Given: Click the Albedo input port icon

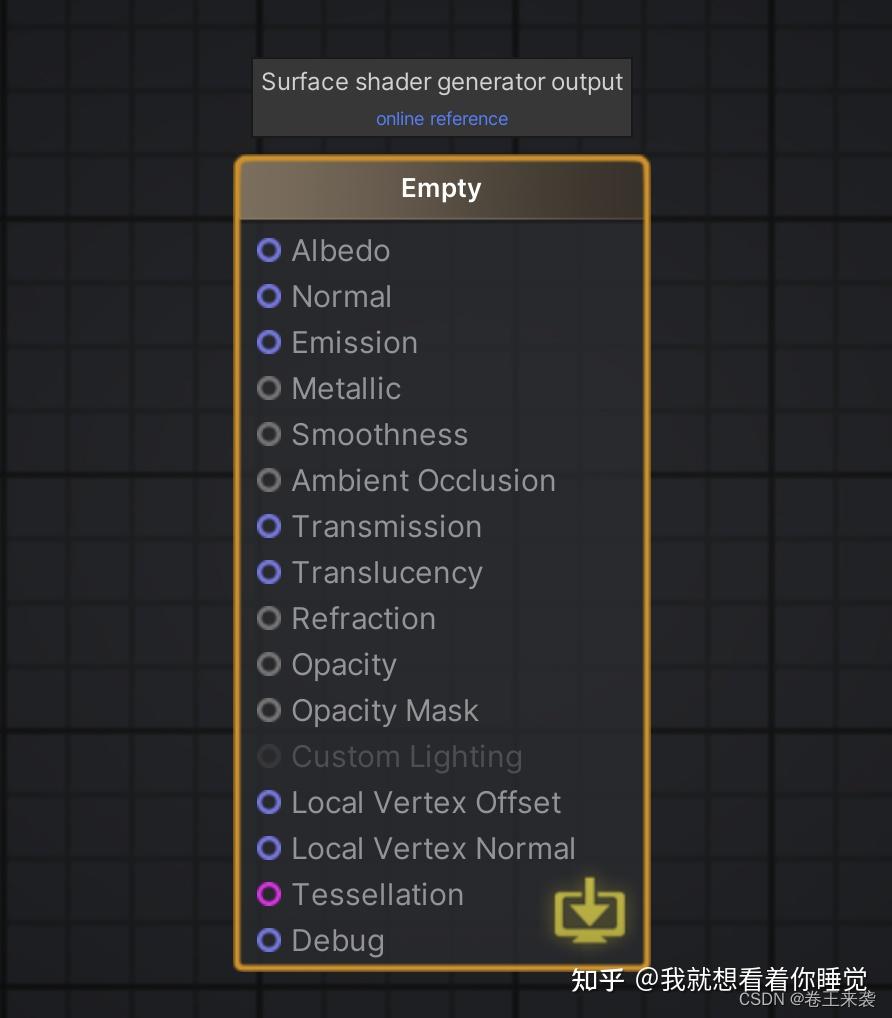Looking at the screenshot, I should (268, 250).
